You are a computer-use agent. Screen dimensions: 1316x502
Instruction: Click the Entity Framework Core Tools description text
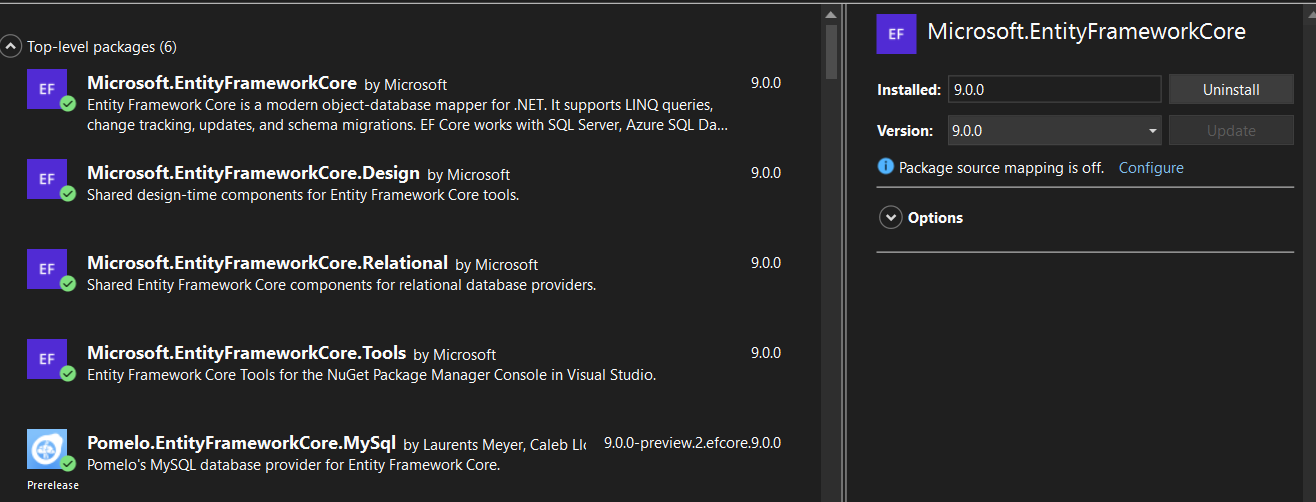click(371, 375)
